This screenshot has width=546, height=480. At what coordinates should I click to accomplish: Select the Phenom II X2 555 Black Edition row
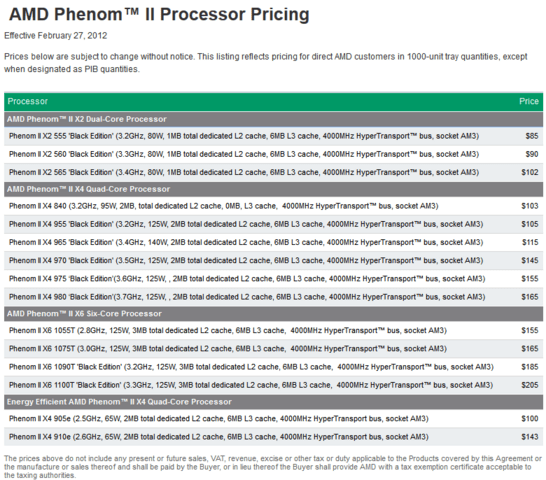tap(273, 136)
